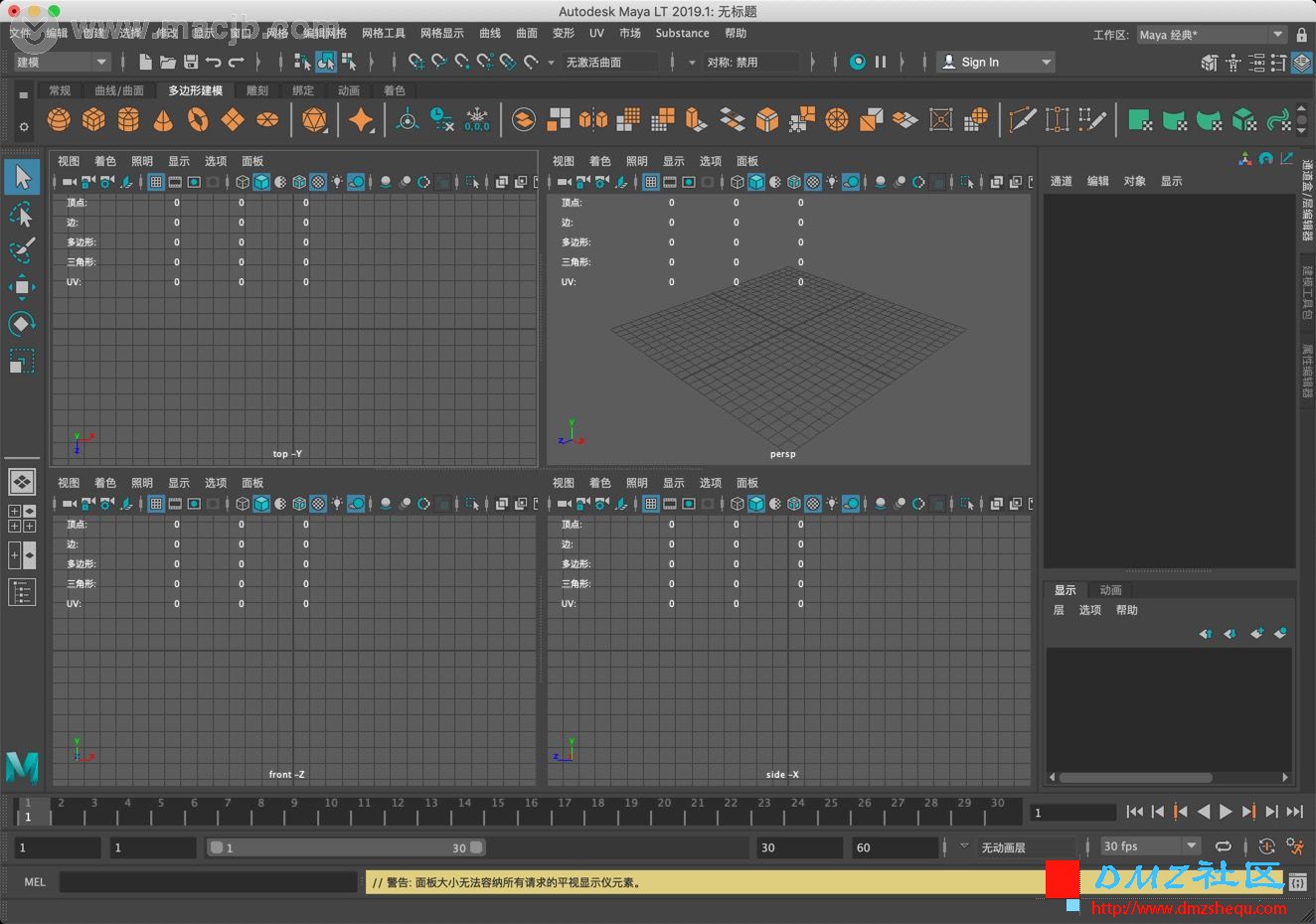Open the Maya 经典 workspace dropdown
Screen dimensions: 1316x924
[x=1211, y=35]
